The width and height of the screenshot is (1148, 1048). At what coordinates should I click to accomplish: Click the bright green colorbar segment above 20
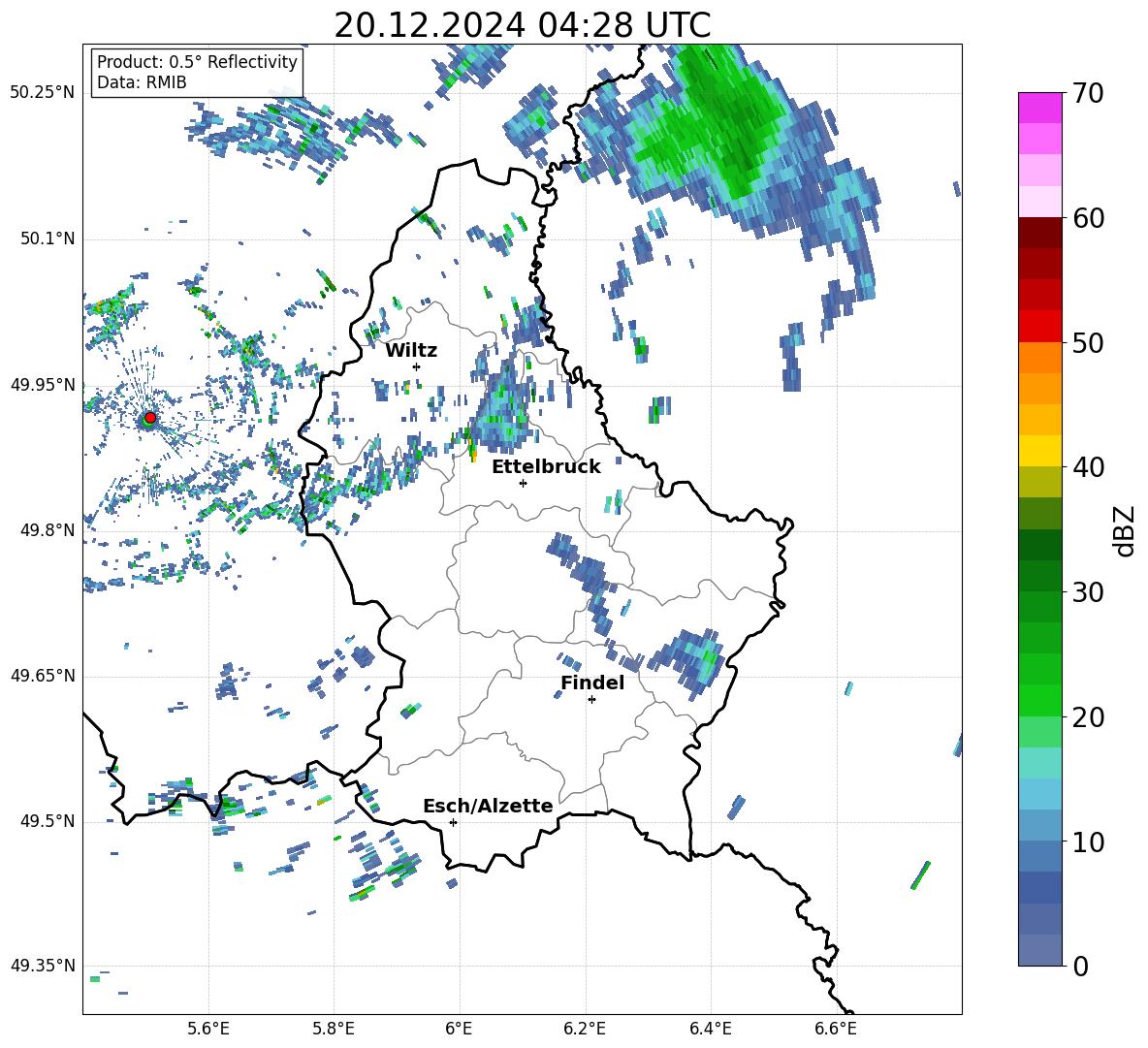[x=1040, y=700]
